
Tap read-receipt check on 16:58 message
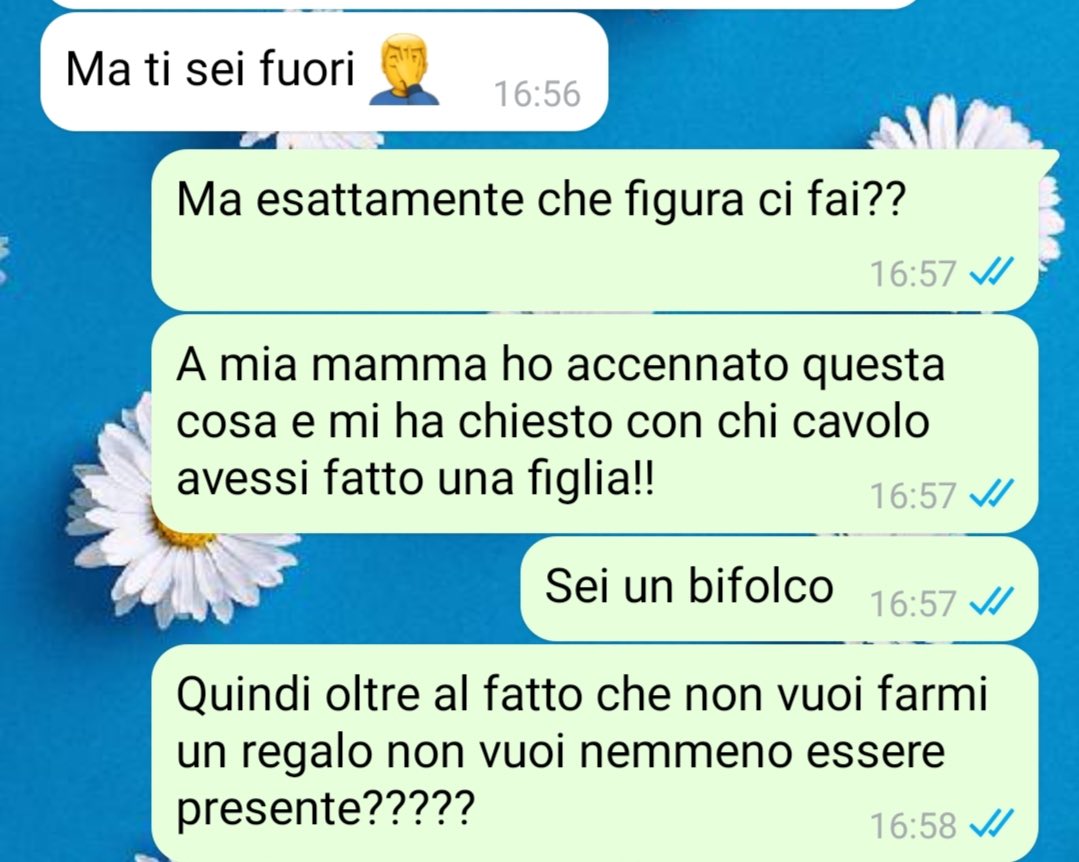[x=991, y=823]
